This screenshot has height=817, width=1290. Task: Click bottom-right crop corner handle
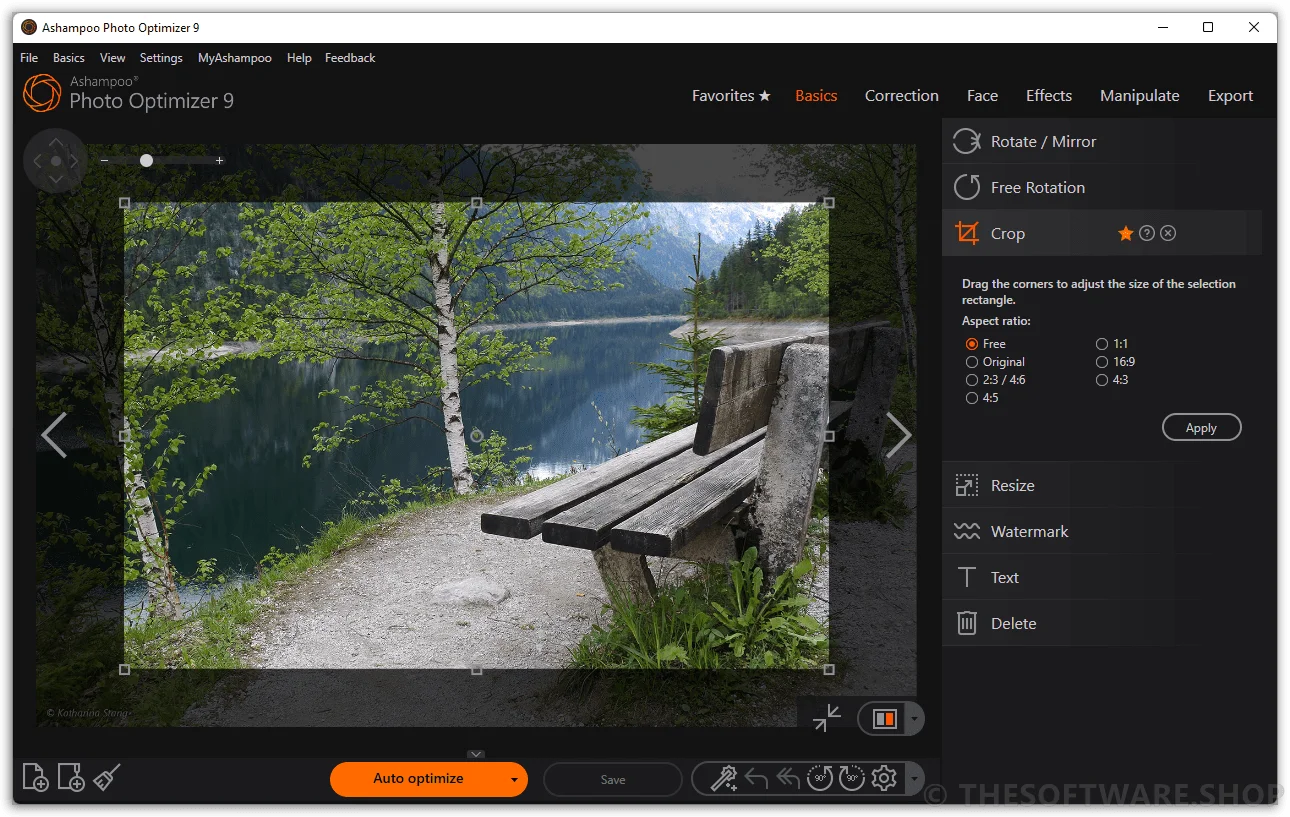point(828,669)
